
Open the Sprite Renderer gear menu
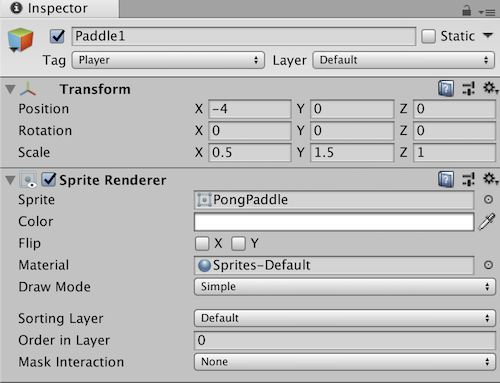click(x=490, y=179)
